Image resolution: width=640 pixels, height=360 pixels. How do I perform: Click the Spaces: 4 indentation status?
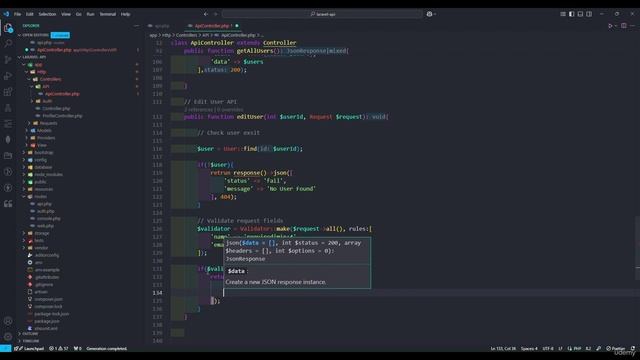click(529, 349)
